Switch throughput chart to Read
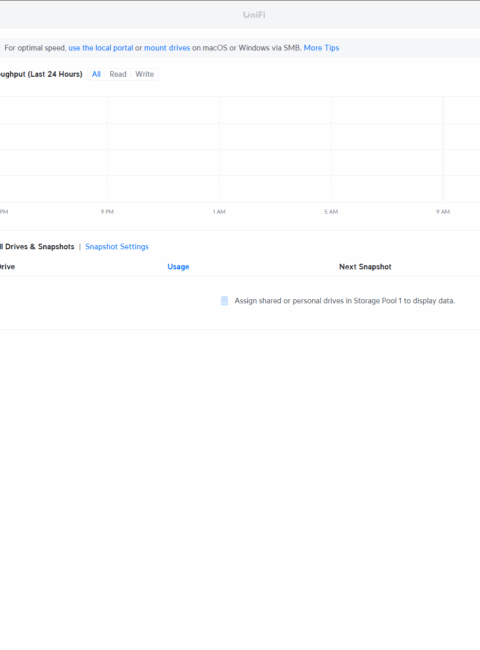Screen dimensions: 480x650 [x=118, y=74]
